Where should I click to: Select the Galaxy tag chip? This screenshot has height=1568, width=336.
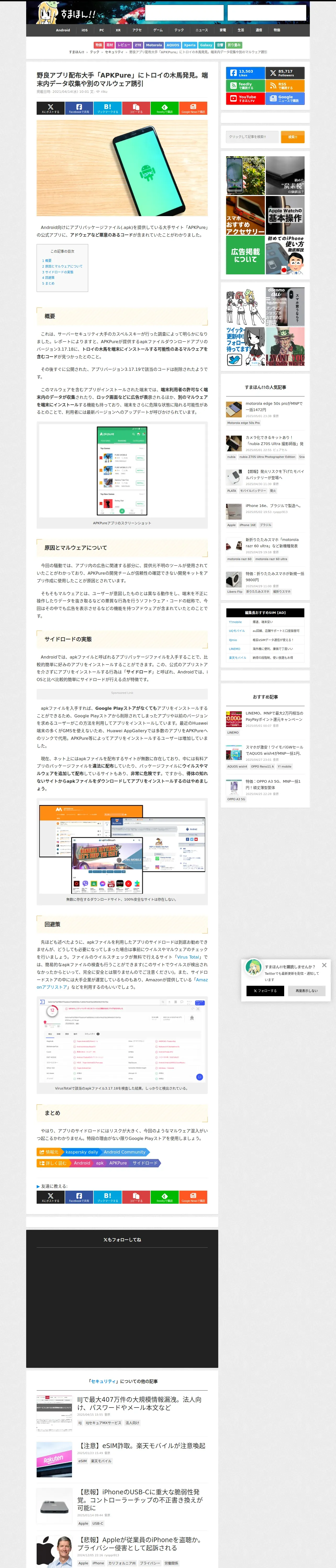[x=206, y=45]
